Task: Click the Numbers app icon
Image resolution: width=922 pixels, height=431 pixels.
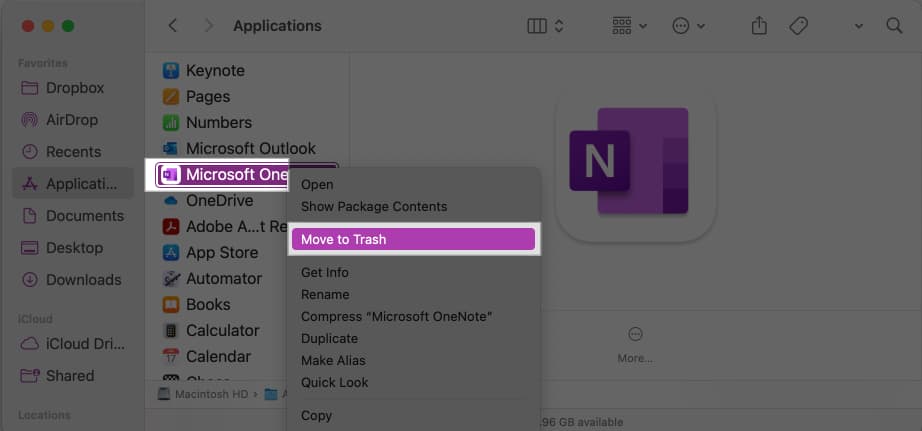Action: [171, 122]
